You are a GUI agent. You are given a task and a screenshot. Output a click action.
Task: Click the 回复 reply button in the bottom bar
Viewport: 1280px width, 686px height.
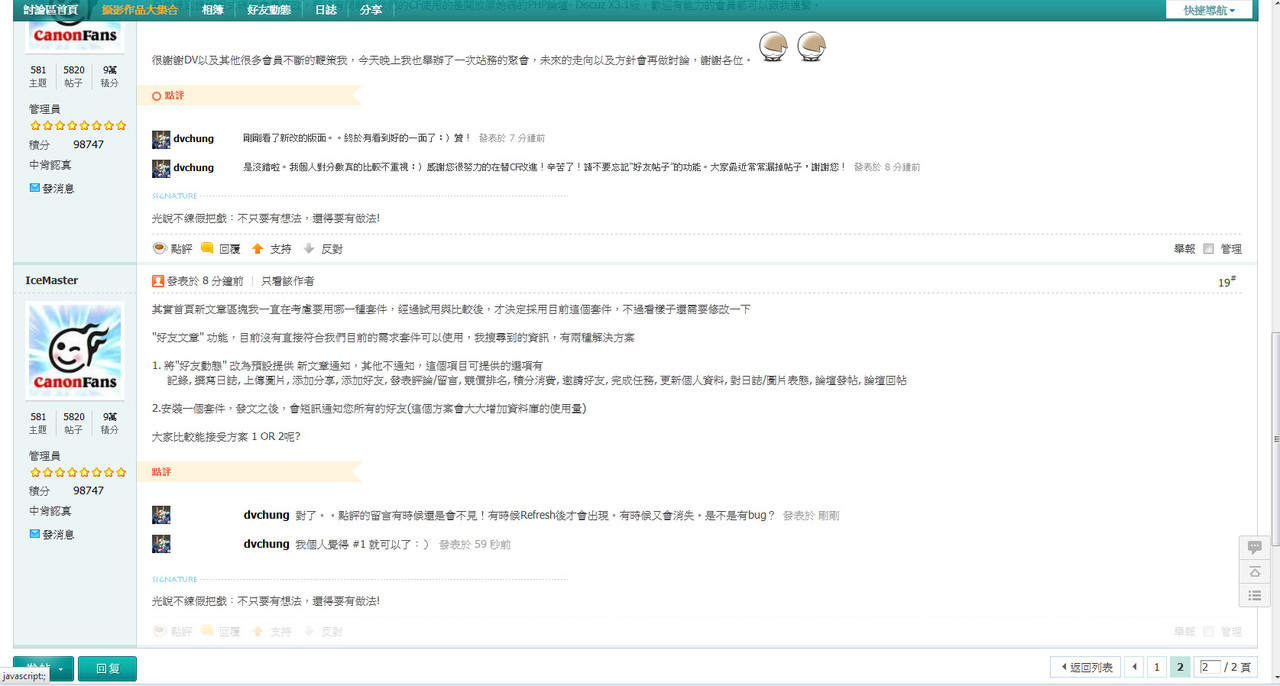click(x=107, y=669)
